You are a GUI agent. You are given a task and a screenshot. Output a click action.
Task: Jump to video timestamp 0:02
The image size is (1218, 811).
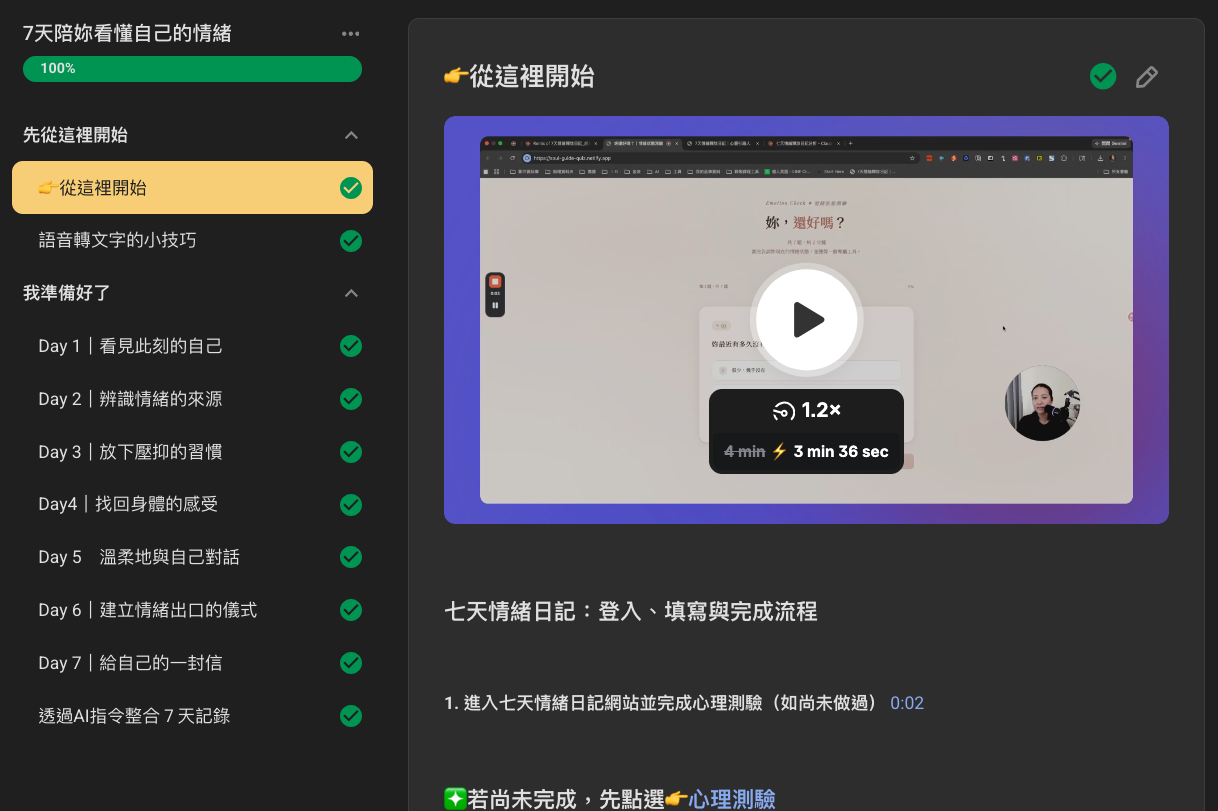click(907, 703)
